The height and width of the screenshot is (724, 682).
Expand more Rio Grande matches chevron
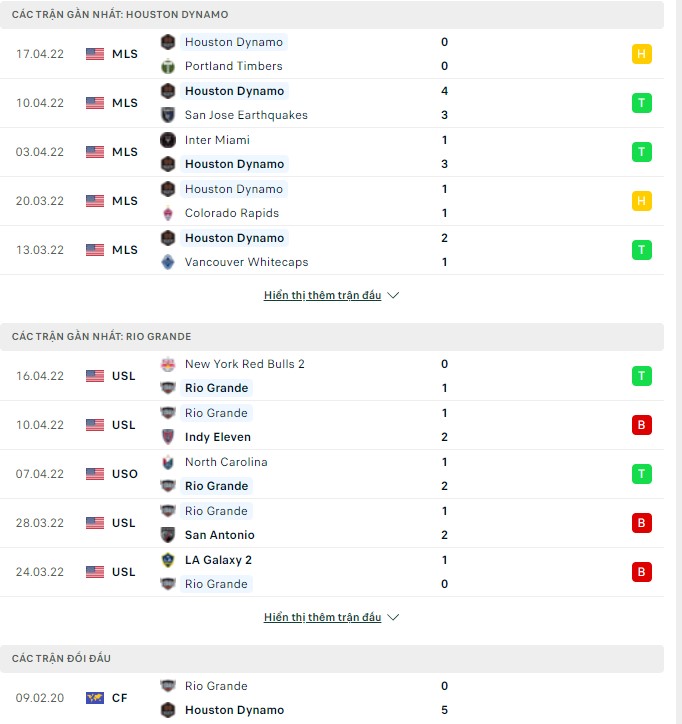393,618
